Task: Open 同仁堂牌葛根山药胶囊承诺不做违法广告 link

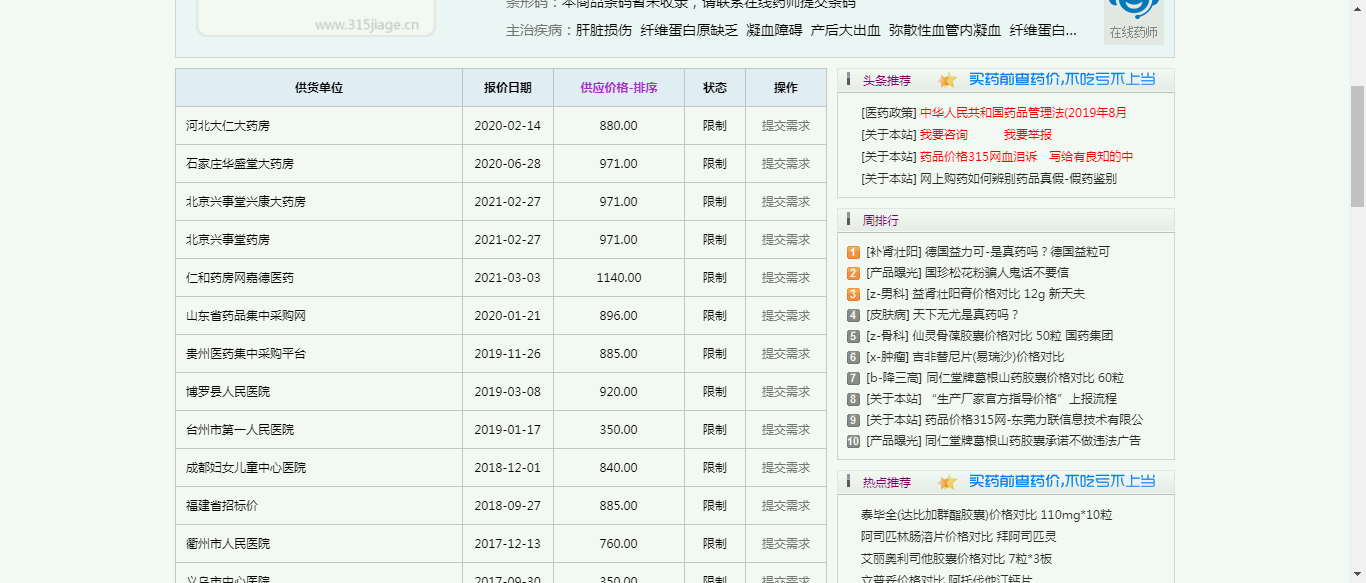Action: click(1033, 441)
